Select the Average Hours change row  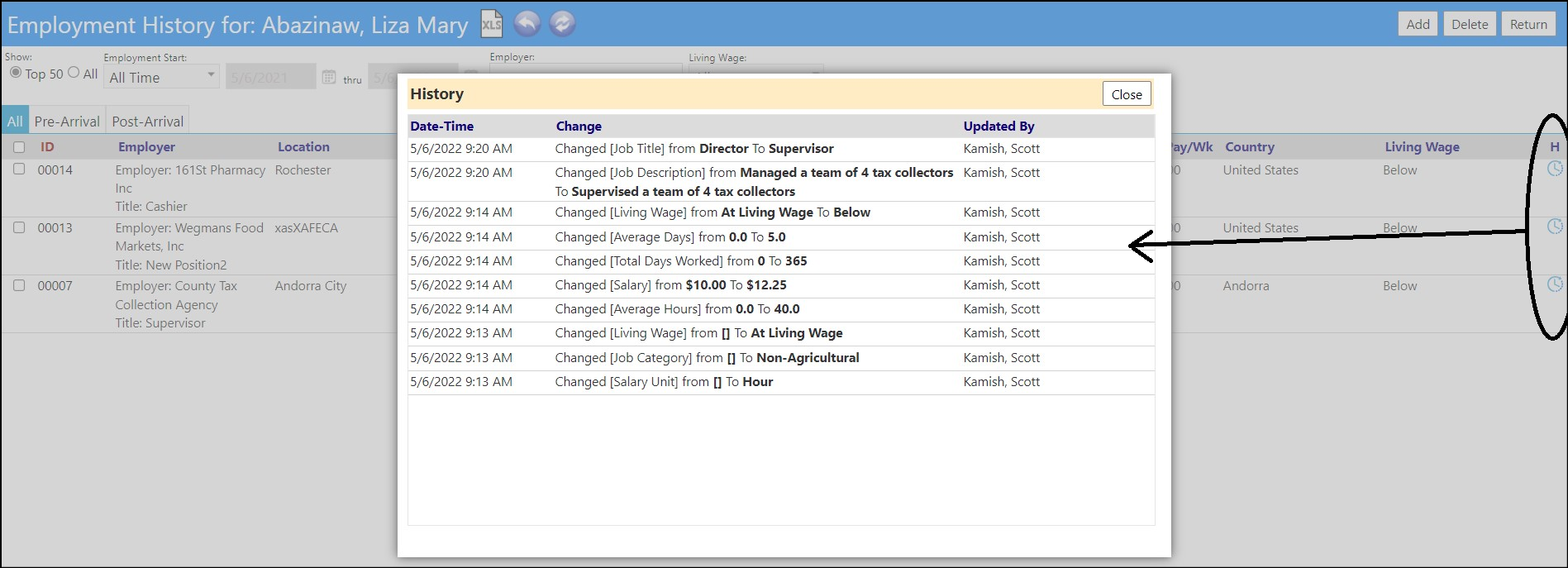(x=781, y=309)
